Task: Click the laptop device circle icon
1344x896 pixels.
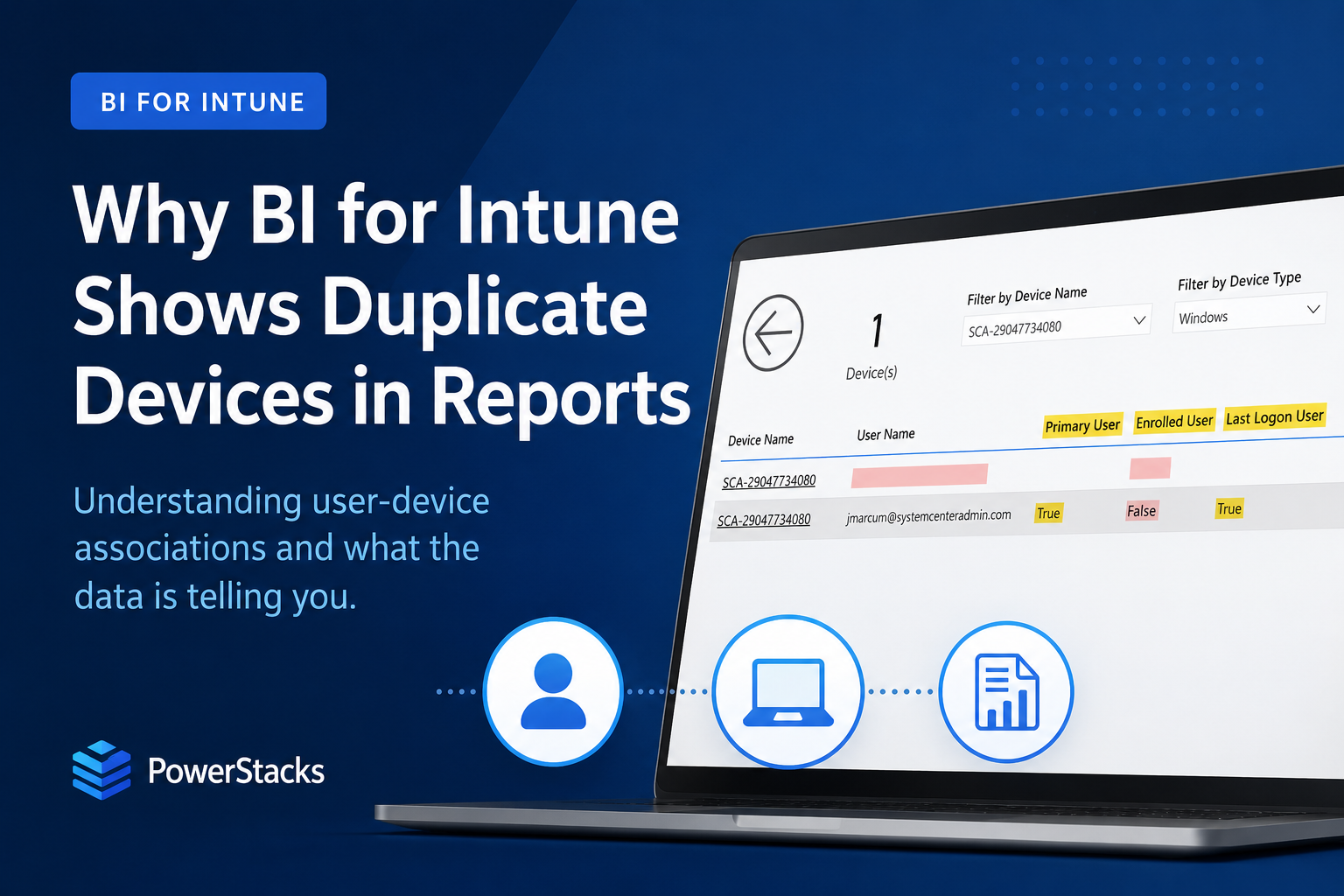Action: pos(788,691)
